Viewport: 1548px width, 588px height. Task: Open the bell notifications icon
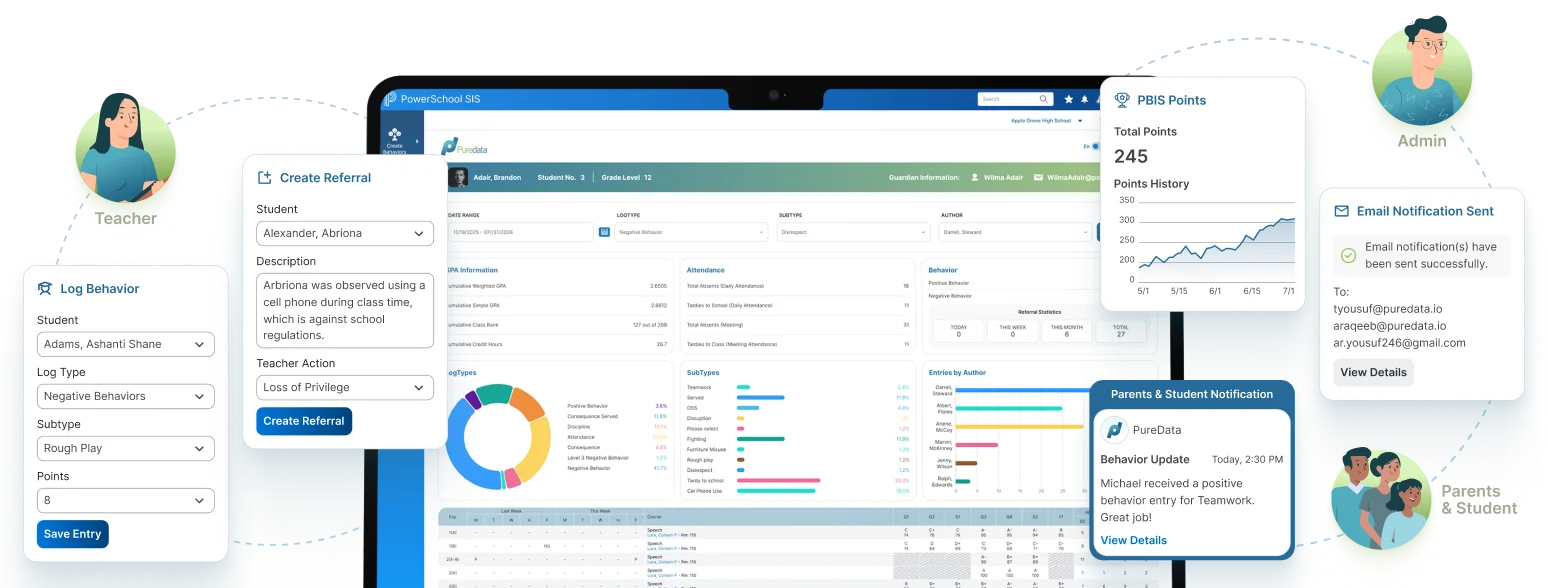click(1085, 99)
